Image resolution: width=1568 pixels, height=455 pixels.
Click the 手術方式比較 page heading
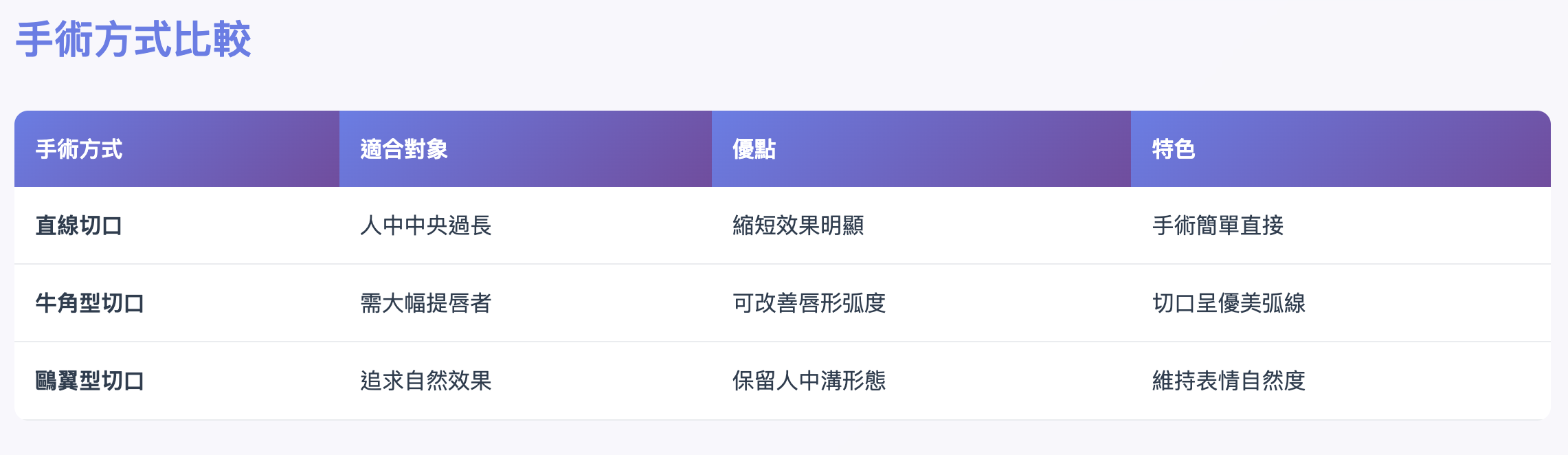133,40
